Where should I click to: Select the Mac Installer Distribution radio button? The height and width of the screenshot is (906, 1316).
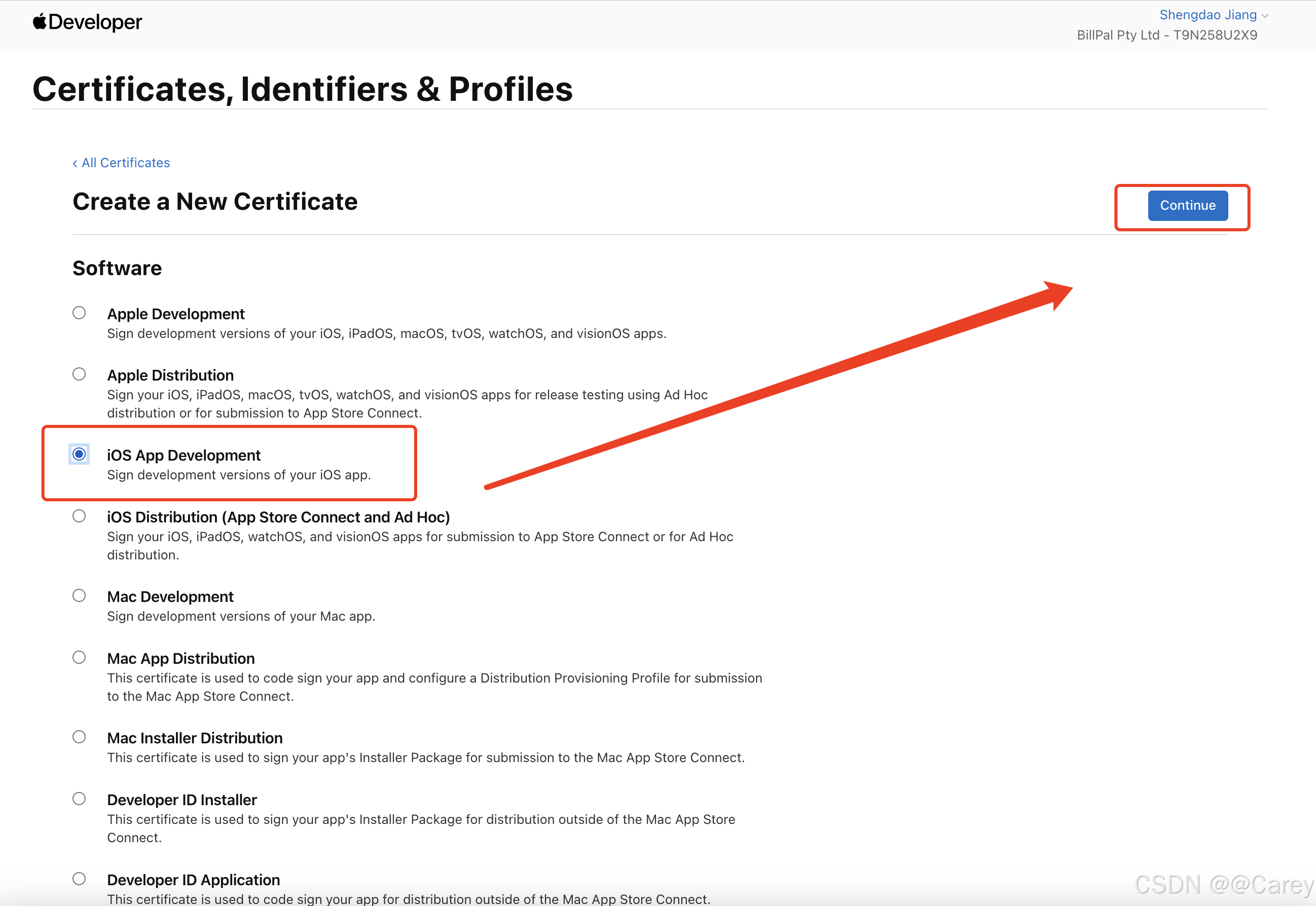[79, 737]
